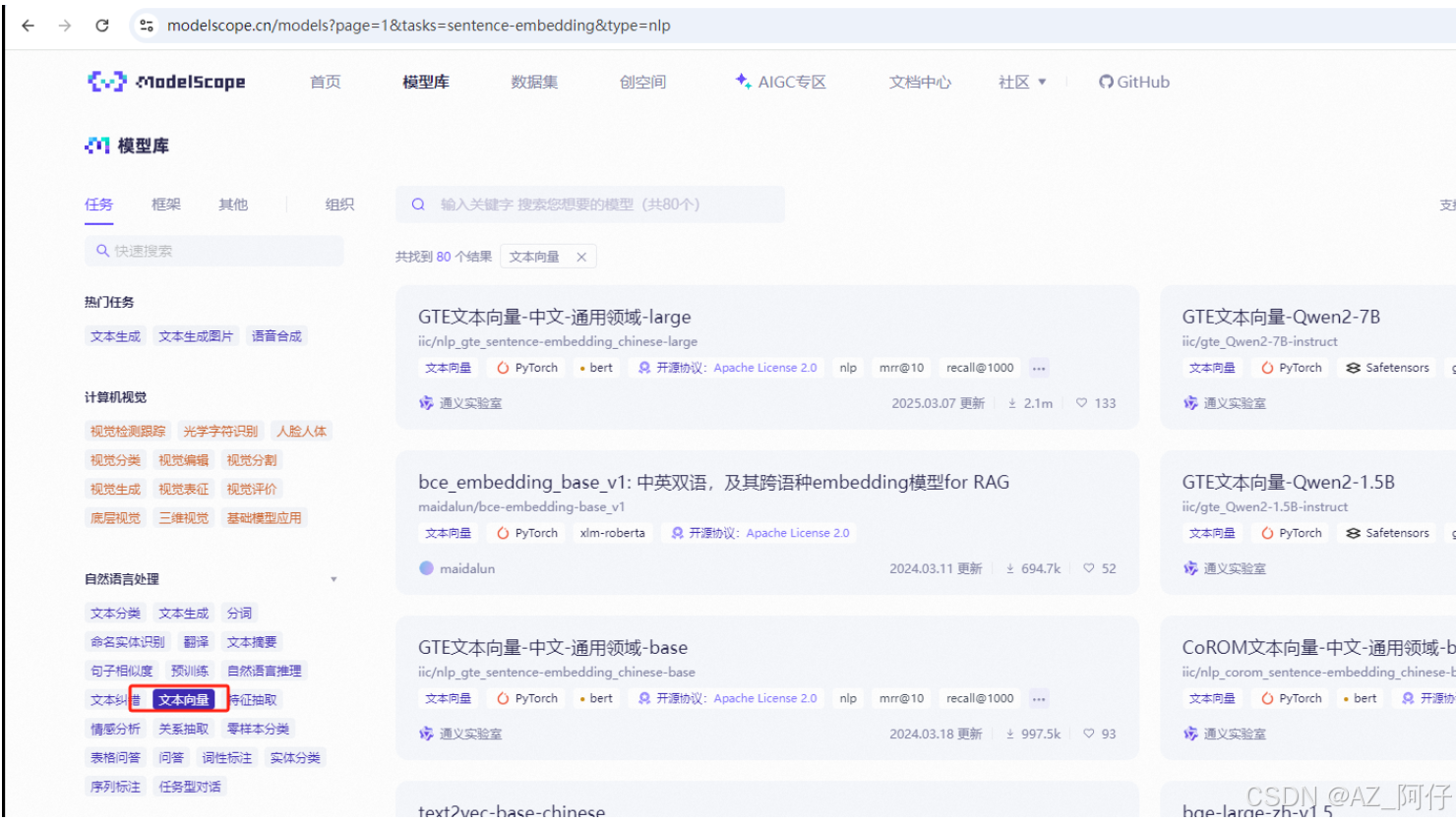This screenshot has height=822, width=1456.
Task: Switch to the 其他 filter tab
Action: coord(233,205)
